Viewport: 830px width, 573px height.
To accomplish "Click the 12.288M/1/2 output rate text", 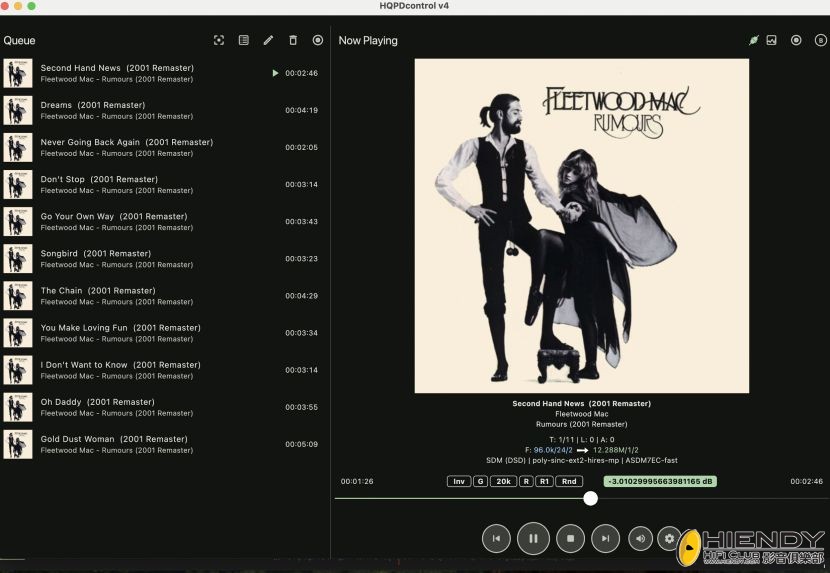I will click(616, 450).
